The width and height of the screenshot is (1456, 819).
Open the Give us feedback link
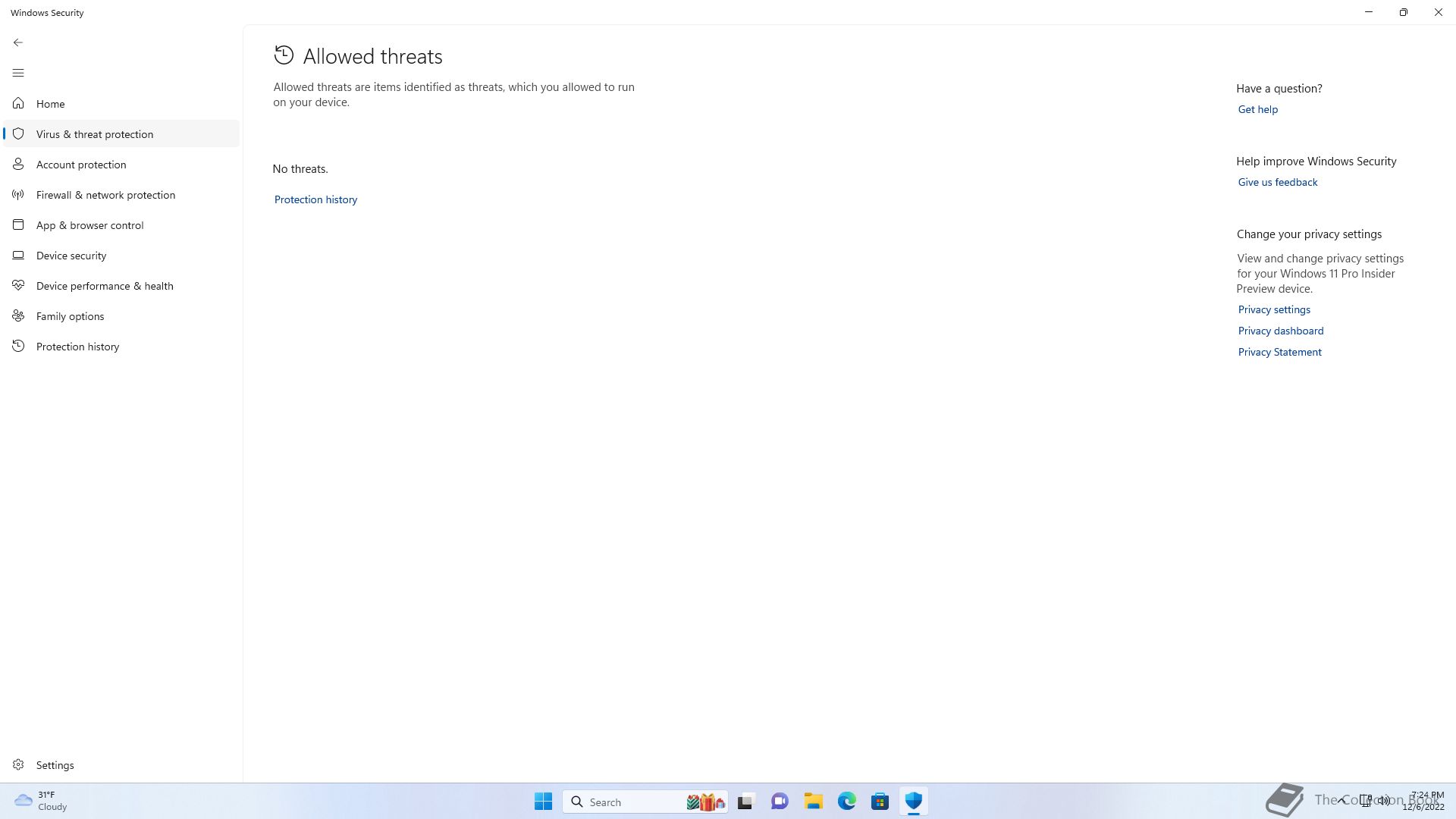tap(1277, 182)
